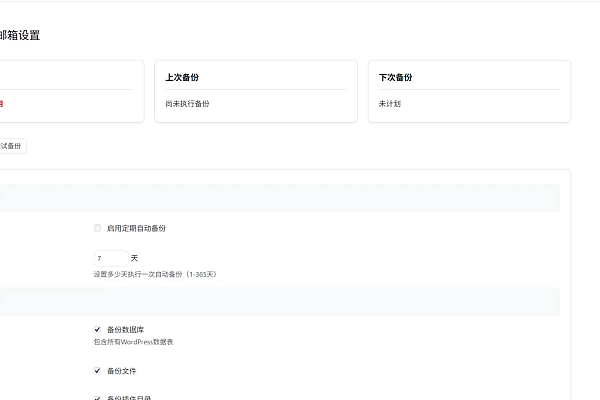This screenshot has height=400, width=600.
Task: Uncheck the 备份数据库 checkbox
Action: point(98,329)
